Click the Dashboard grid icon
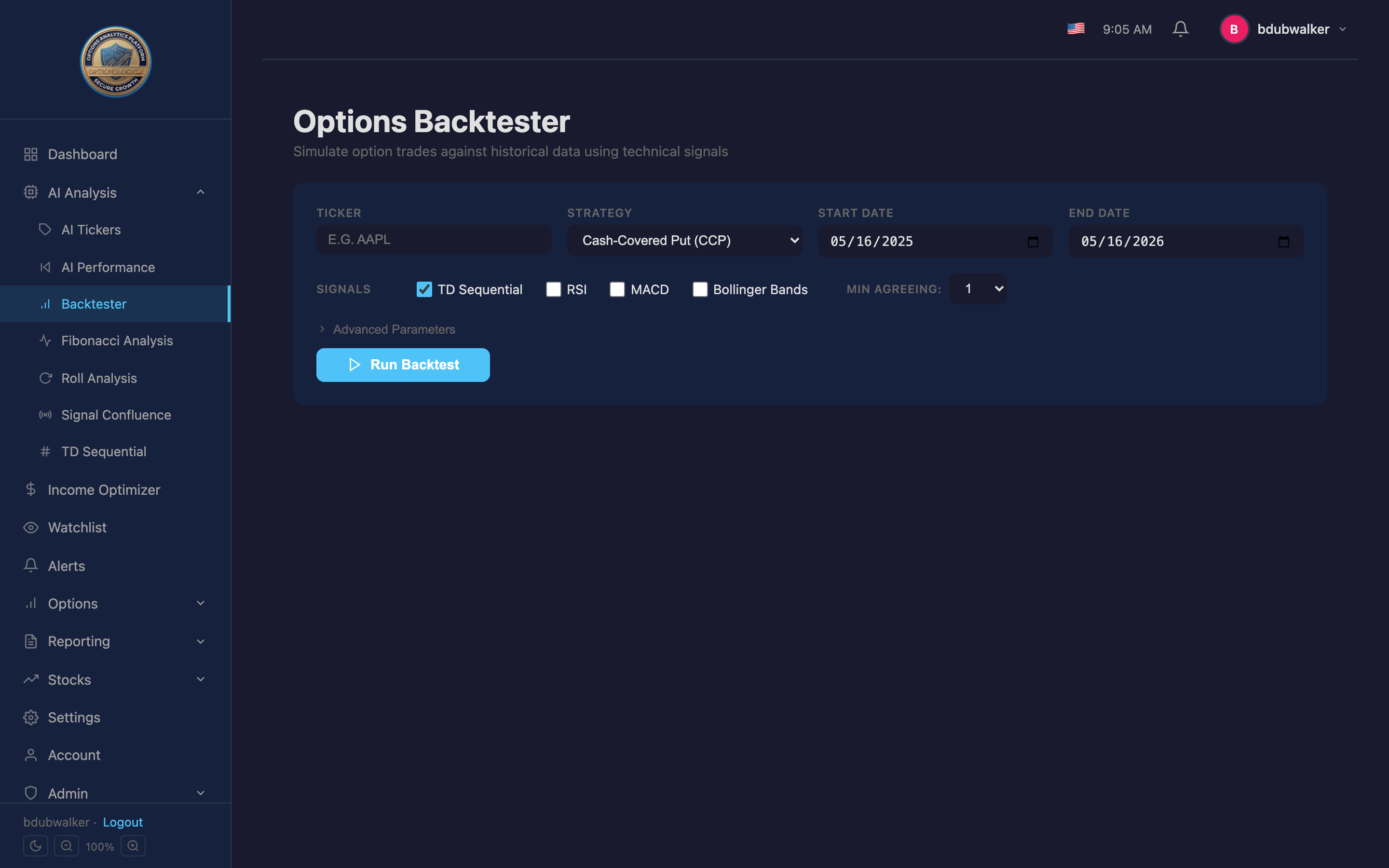1389x868 pixels. click(x=31, y=154)
